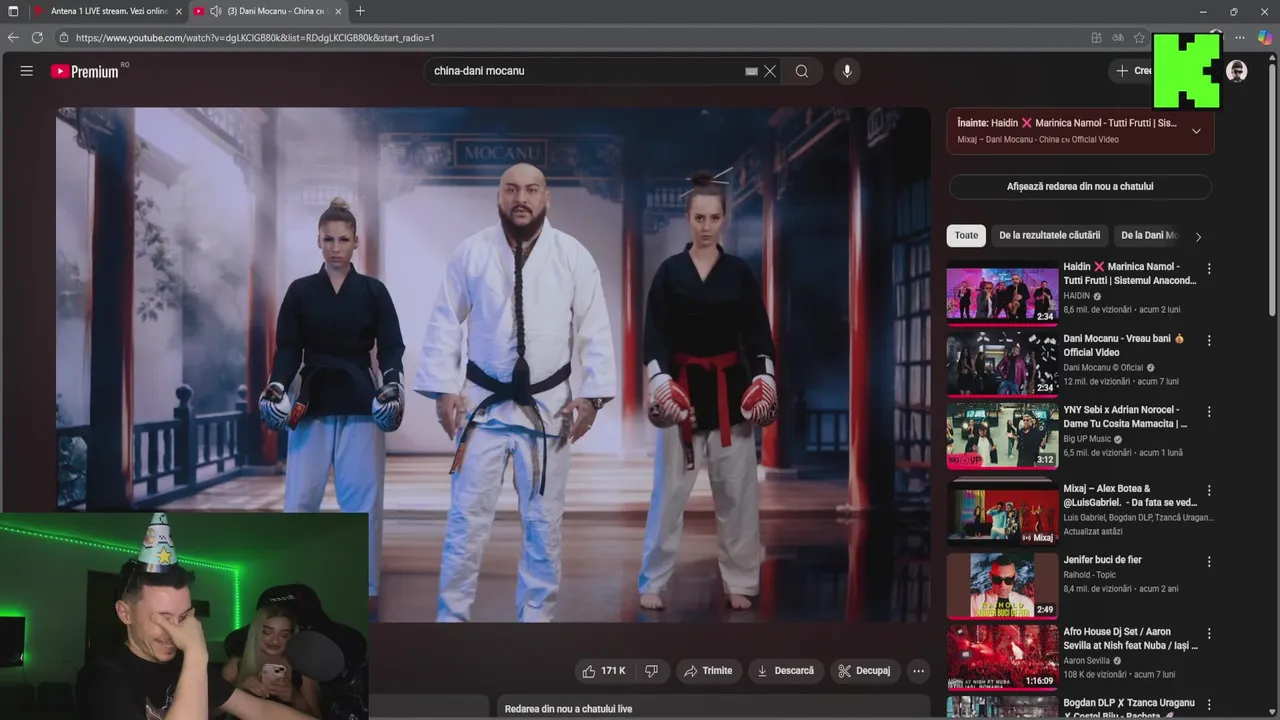Visit the Big UP Music channel
The image size is (1280, 720).
1086,439
